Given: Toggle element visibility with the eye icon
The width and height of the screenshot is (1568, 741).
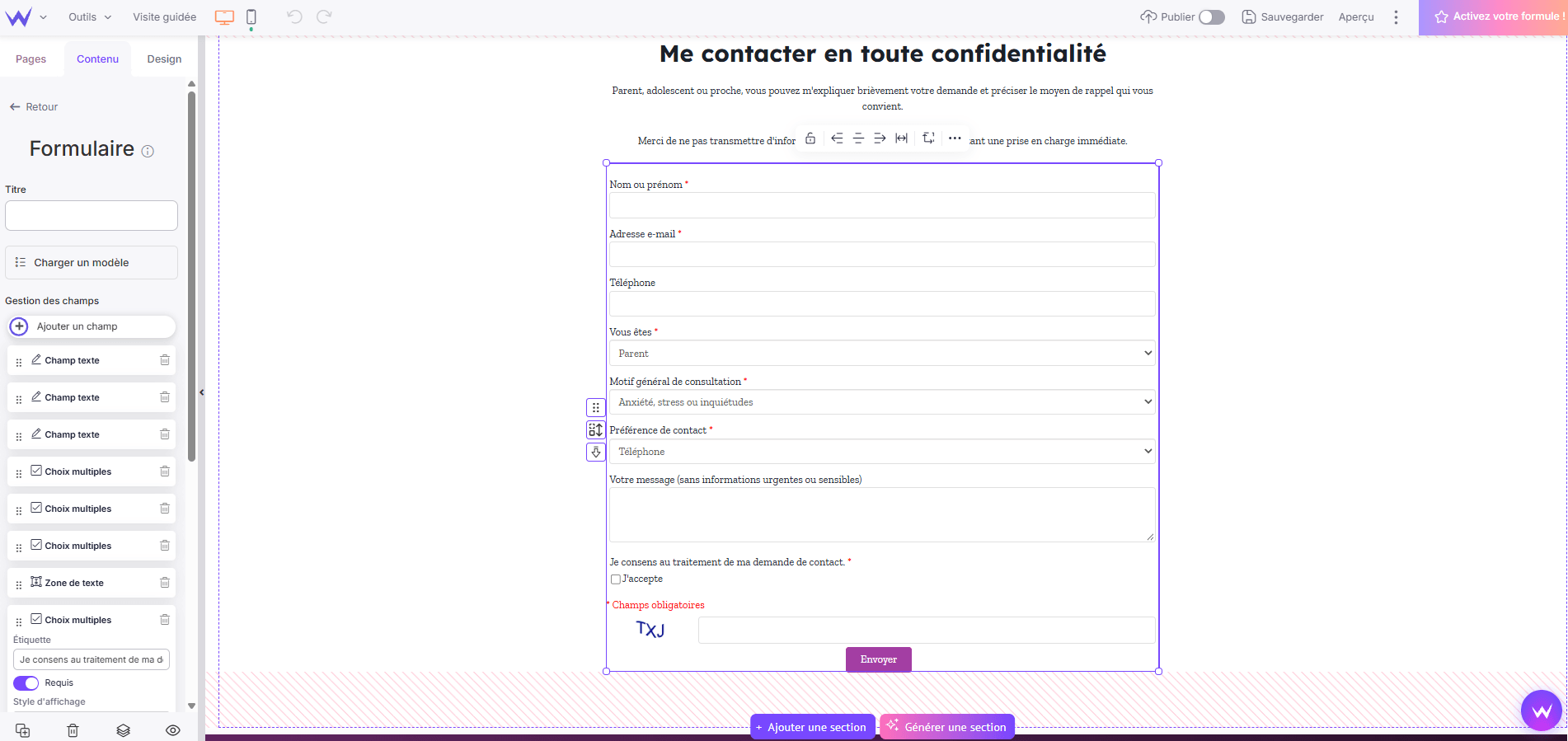Looking at the screenshot, I should pyautogui.click(x=173, y=730).
